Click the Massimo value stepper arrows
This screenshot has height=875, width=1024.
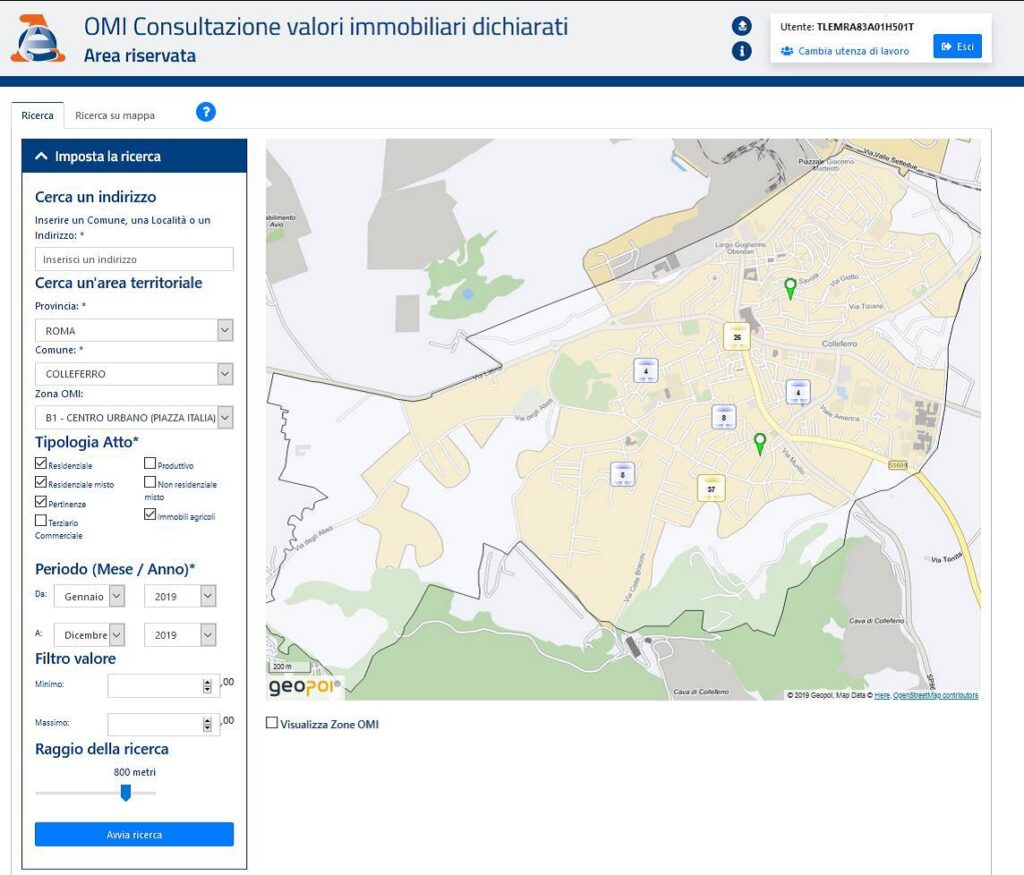pyautogui.click(x=207, y=724)
